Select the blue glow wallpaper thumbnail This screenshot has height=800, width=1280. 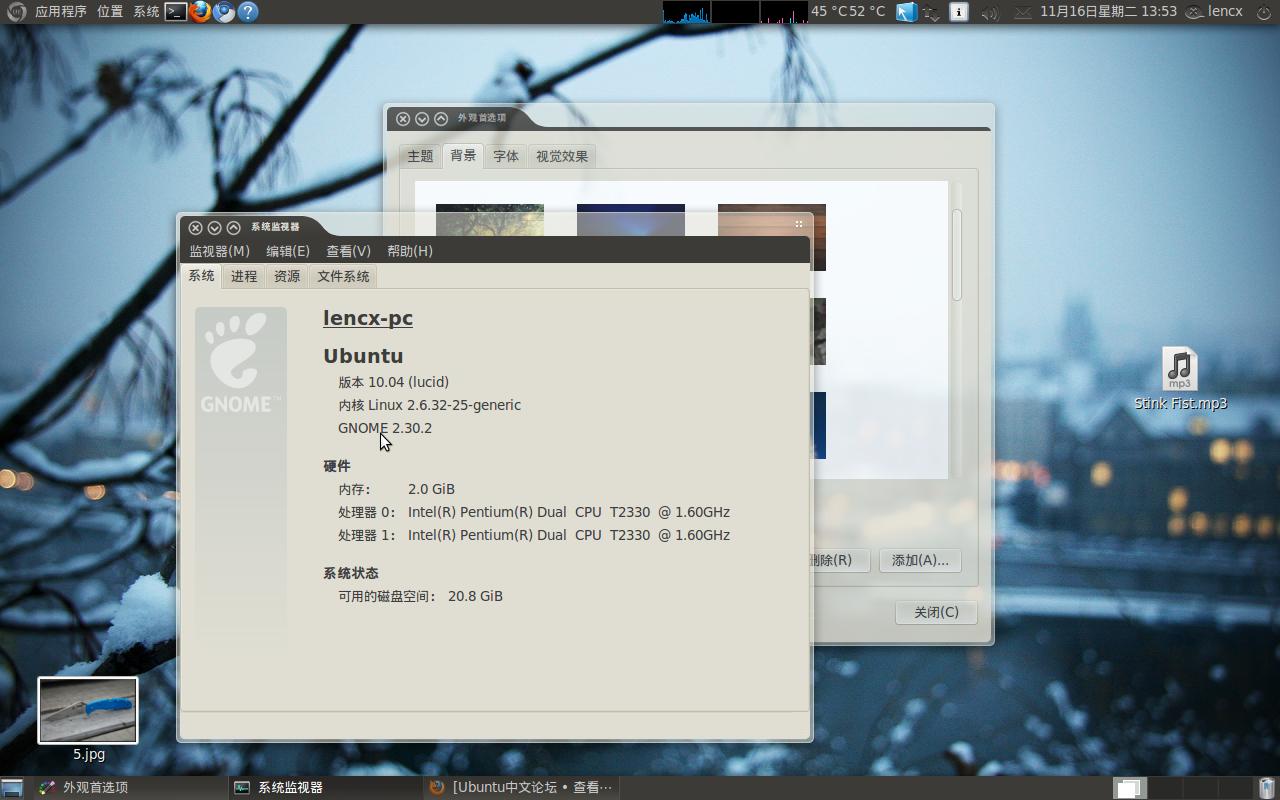coord(631,220)
